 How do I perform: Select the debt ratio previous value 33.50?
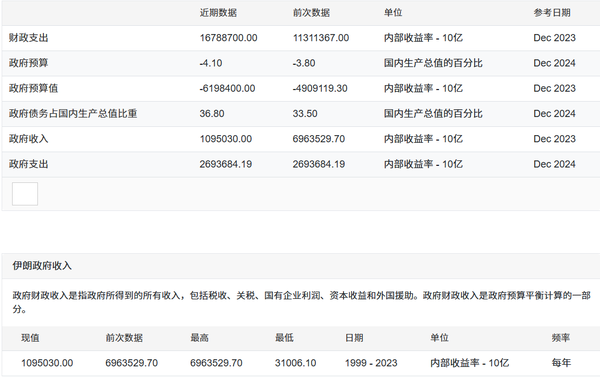tap(305, 114)
